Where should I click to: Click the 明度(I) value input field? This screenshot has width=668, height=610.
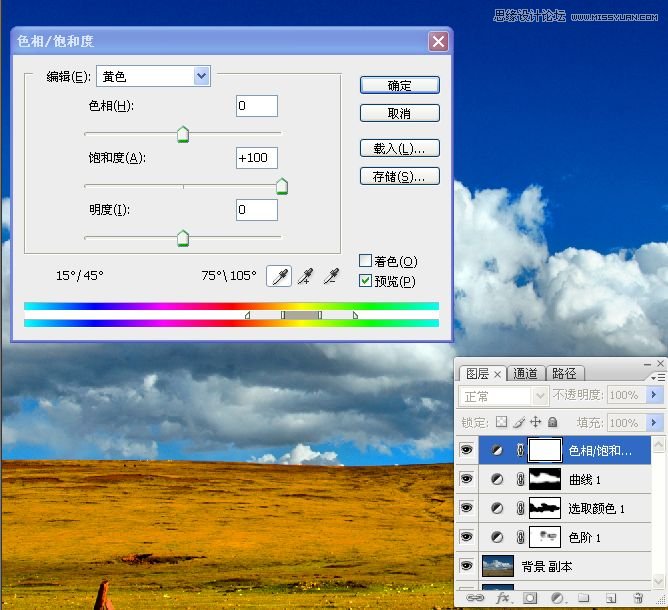click(x=257, y=210)
